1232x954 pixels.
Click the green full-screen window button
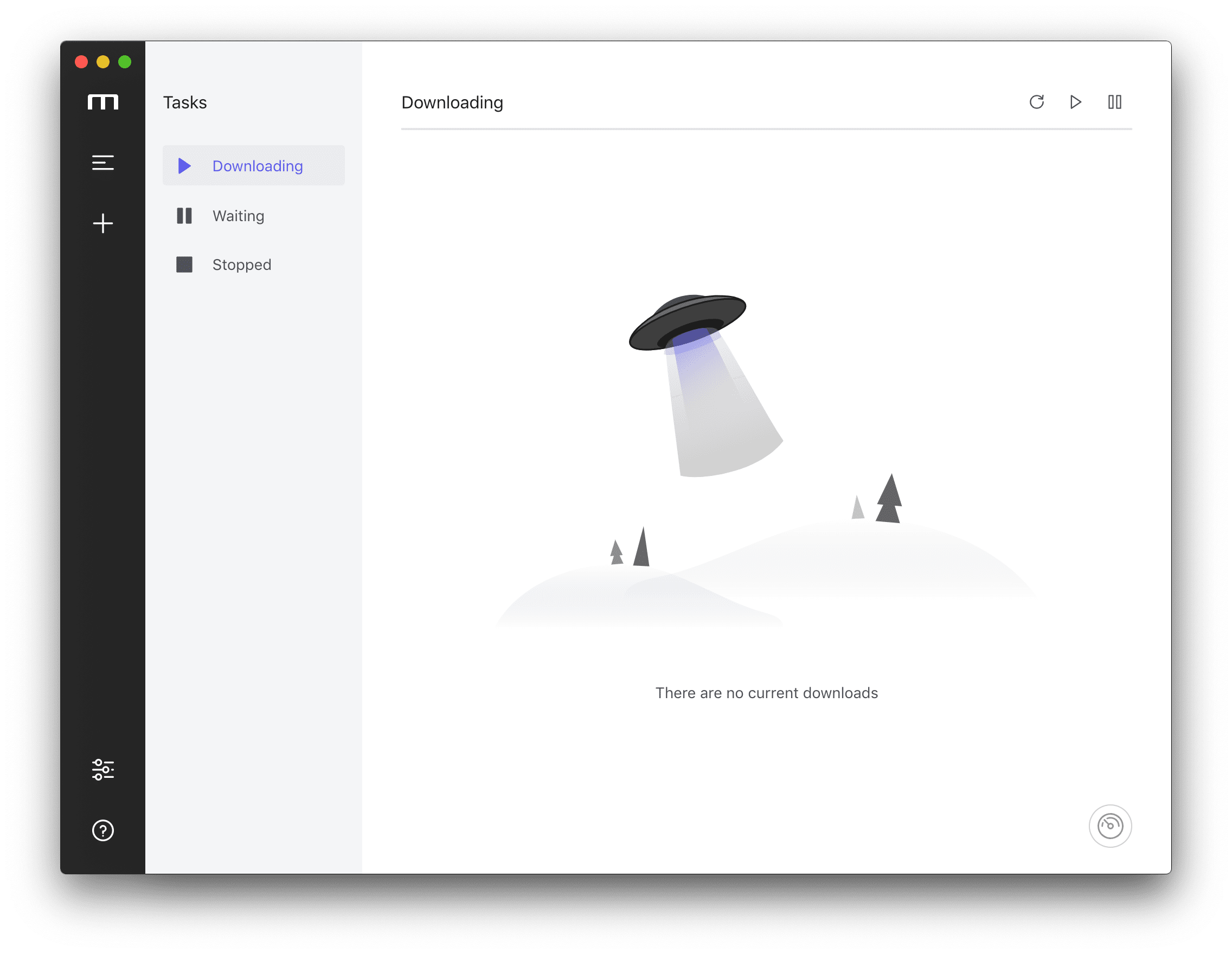(x=125, y=61)
